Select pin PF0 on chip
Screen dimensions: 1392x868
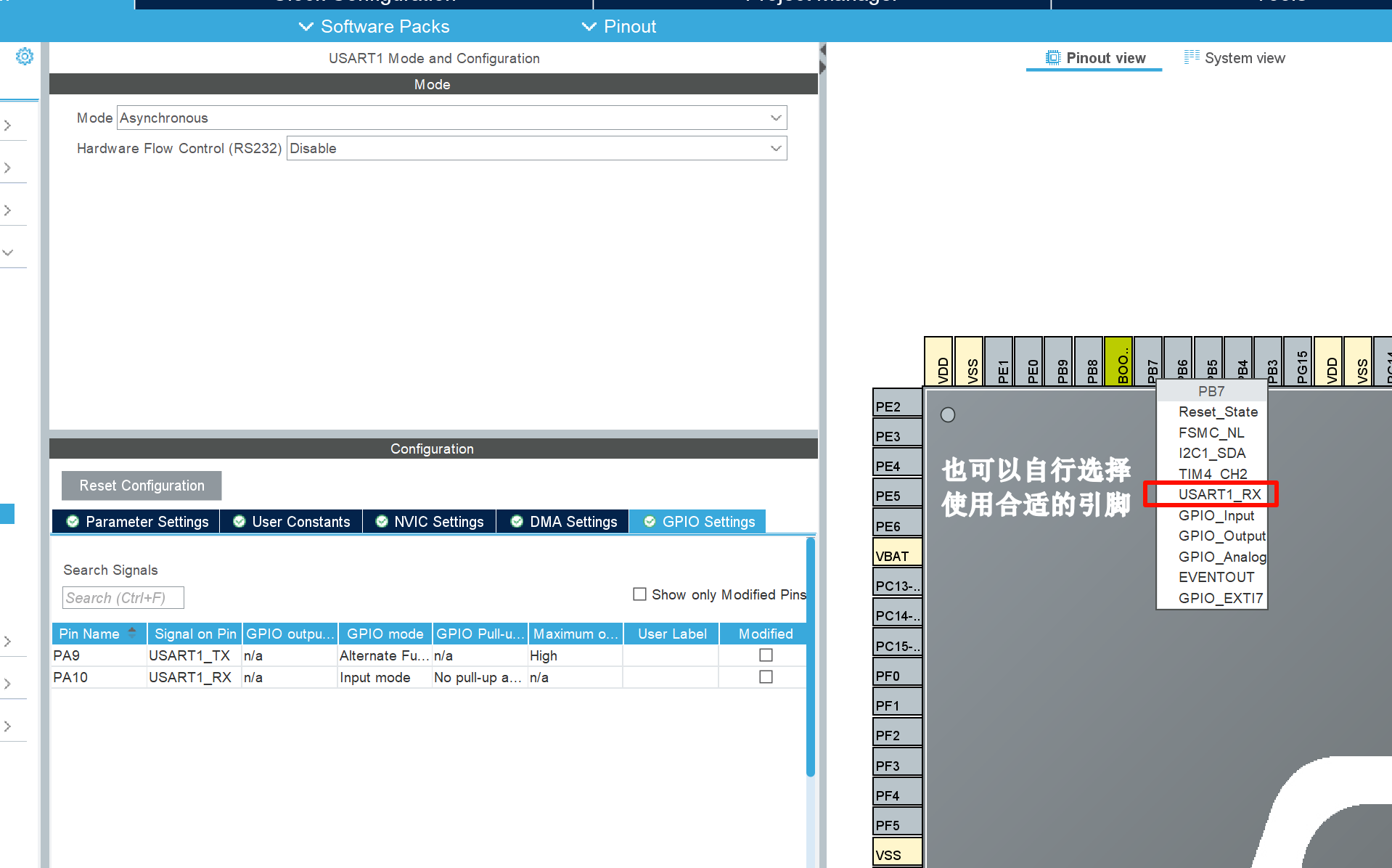(x=897, y=672)
